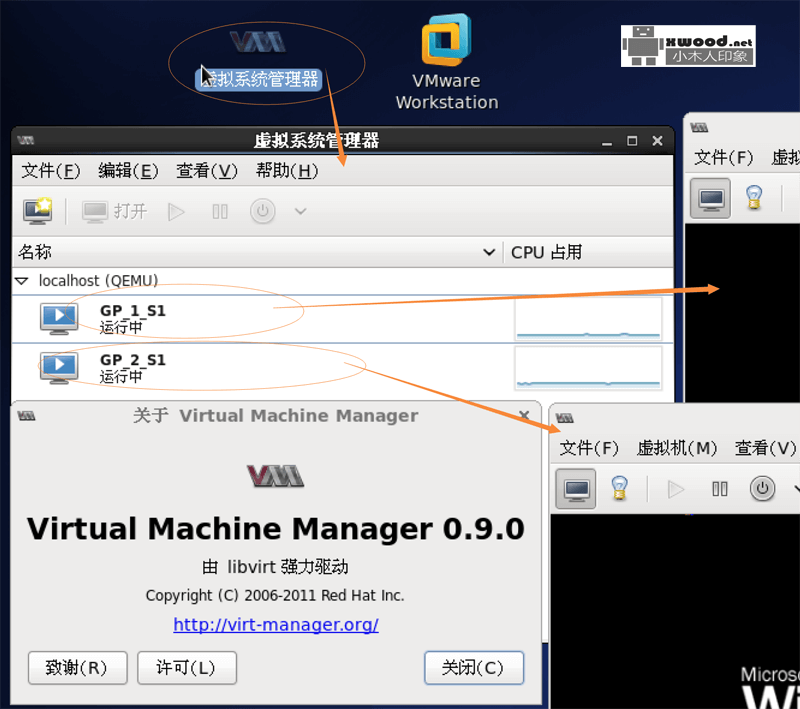Click Pause button in lower VM window
This screenshot has height=709, width=800.
click(x=720, y=489)
